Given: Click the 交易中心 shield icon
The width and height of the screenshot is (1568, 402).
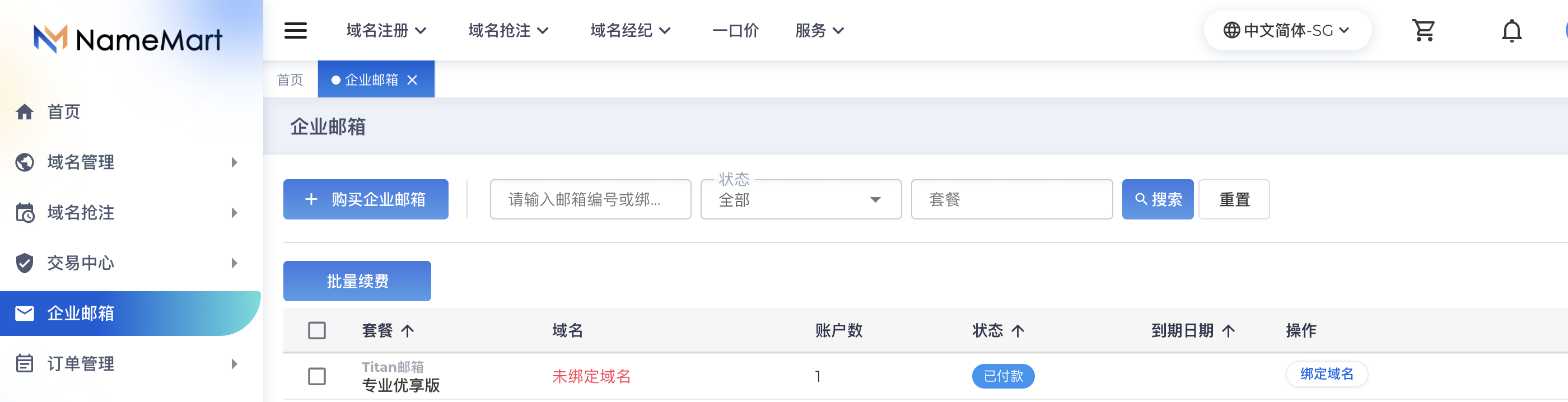Looking at the screenshot, I should pyautogui.click(x=24, y=263).
